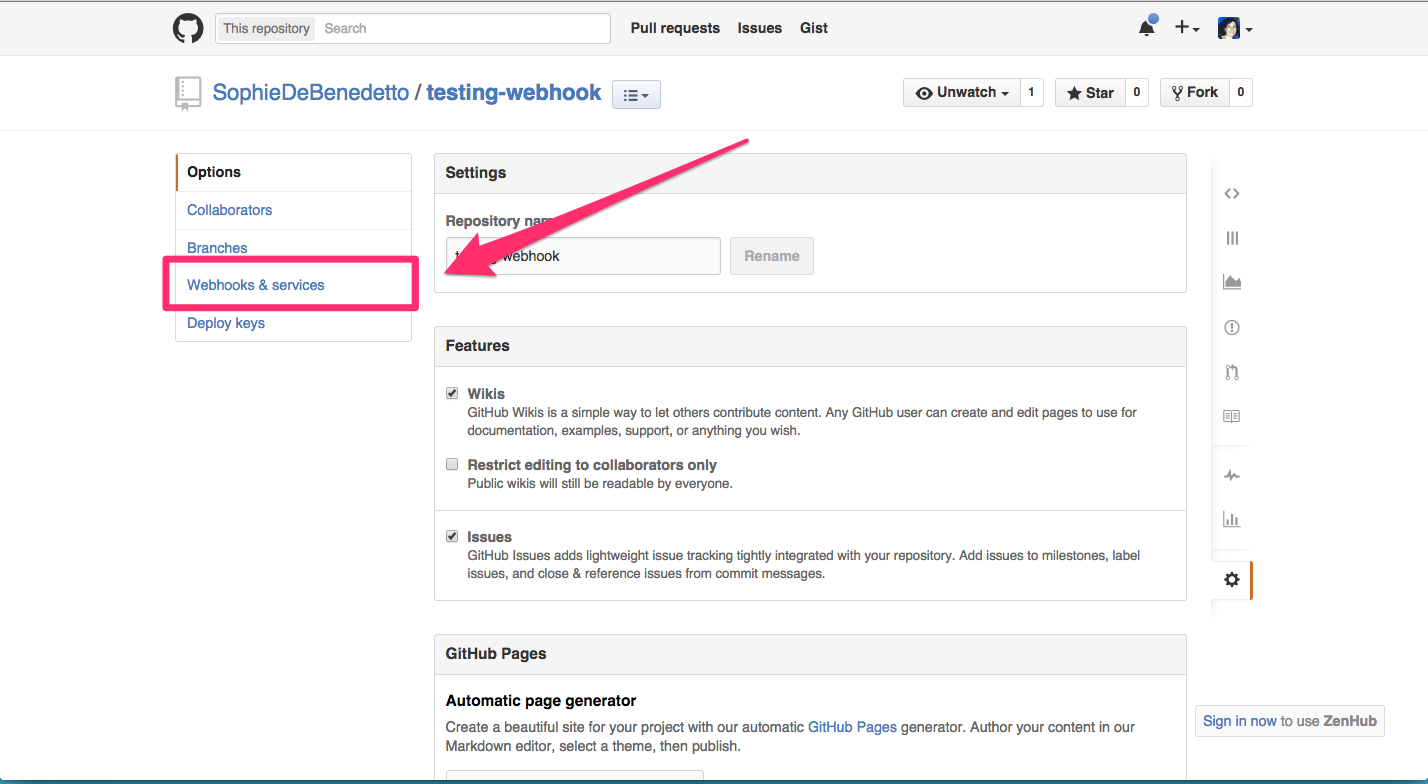Follow the GitHub Pages link
Viewport: 1428px width, 784px height.
coord(852,727)
